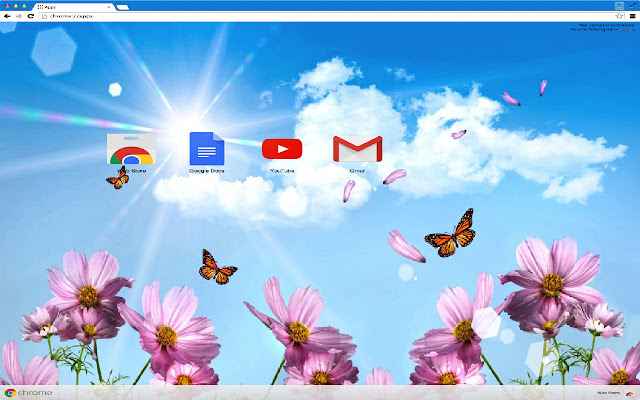Click the sign in link

tap(627, 29)
